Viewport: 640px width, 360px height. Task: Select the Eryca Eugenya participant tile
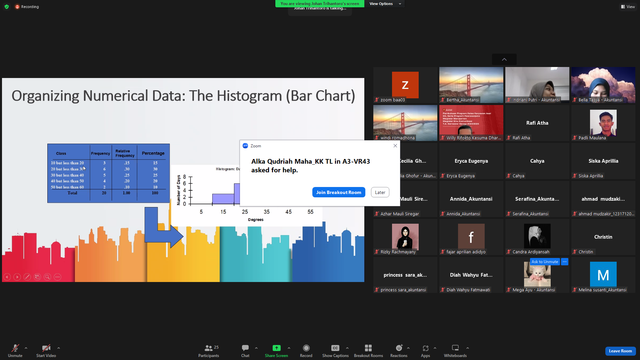coord(471,161)
